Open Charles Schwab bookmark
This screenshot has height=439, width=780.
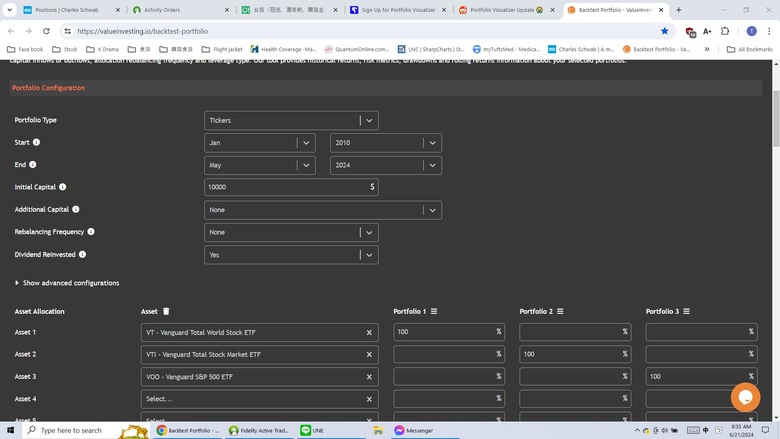(581, 49)
